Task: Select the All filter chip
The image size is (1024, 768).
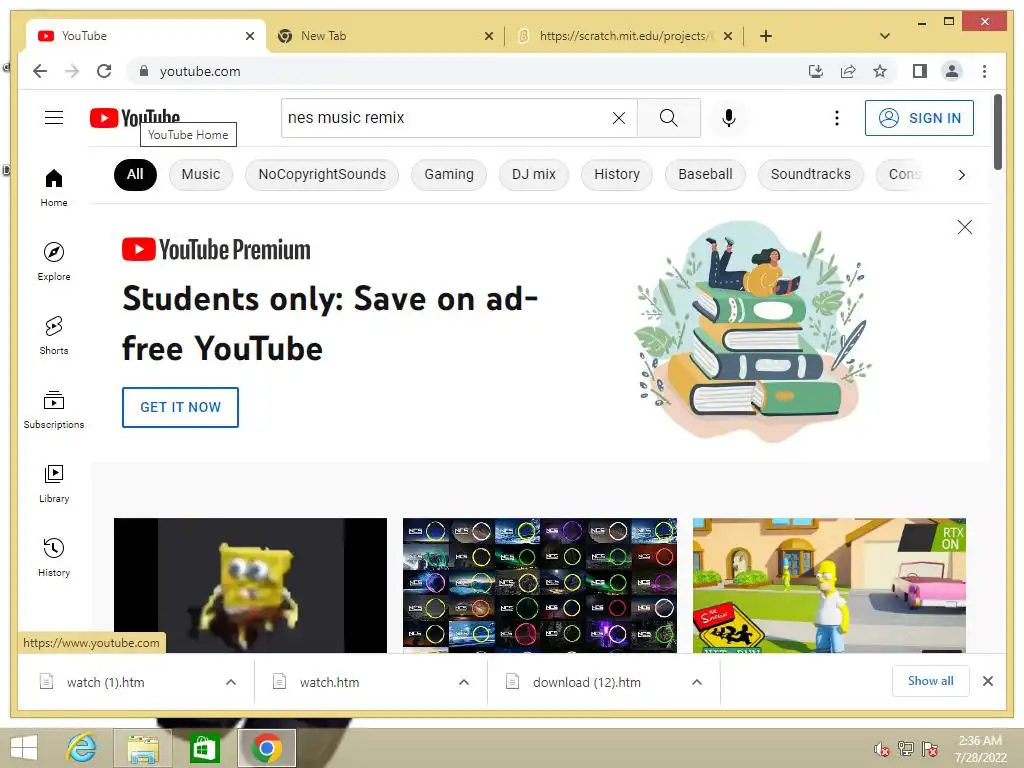Action: [x=135, y=174]
